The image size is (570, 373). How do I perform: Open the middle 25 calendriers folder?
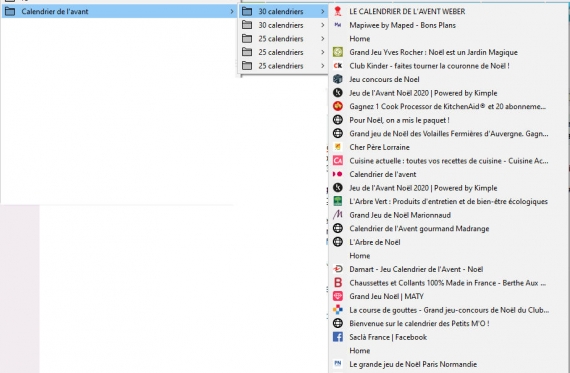(284, 52)
